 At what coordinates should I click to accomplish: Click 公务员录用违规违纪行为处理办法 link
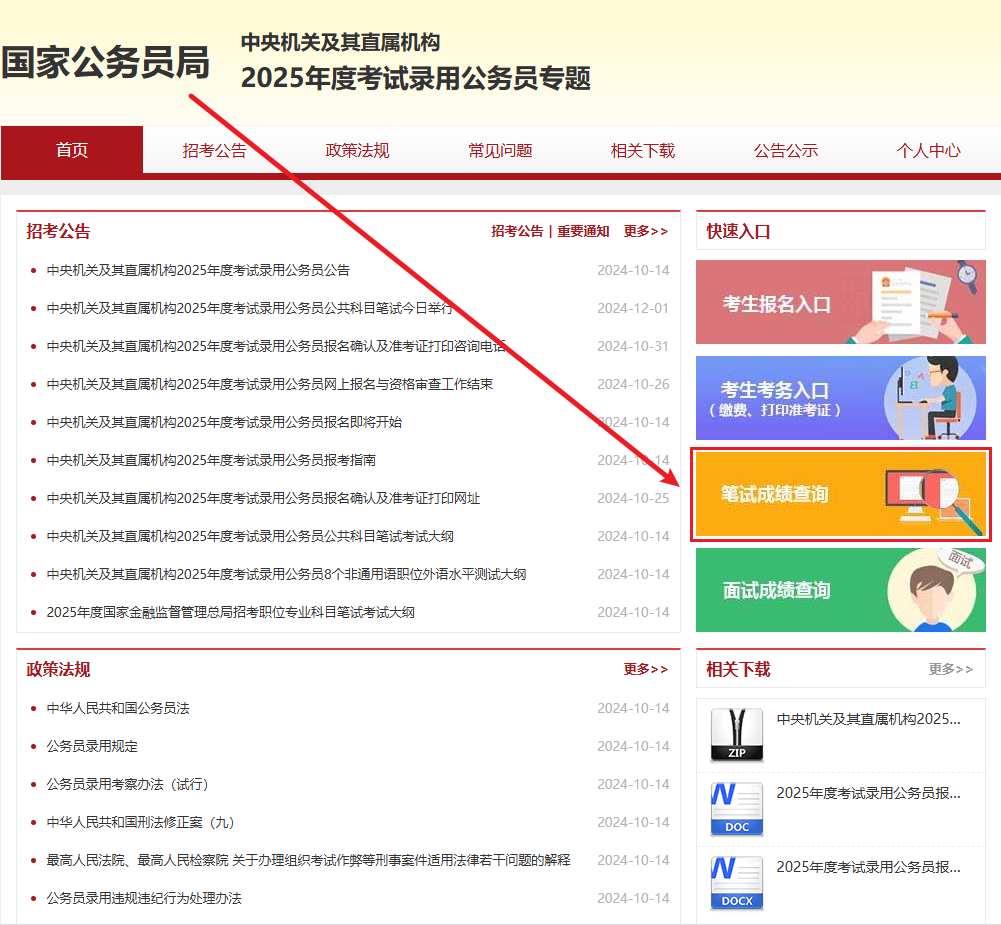pyautogui.click(x=144, y=898)
